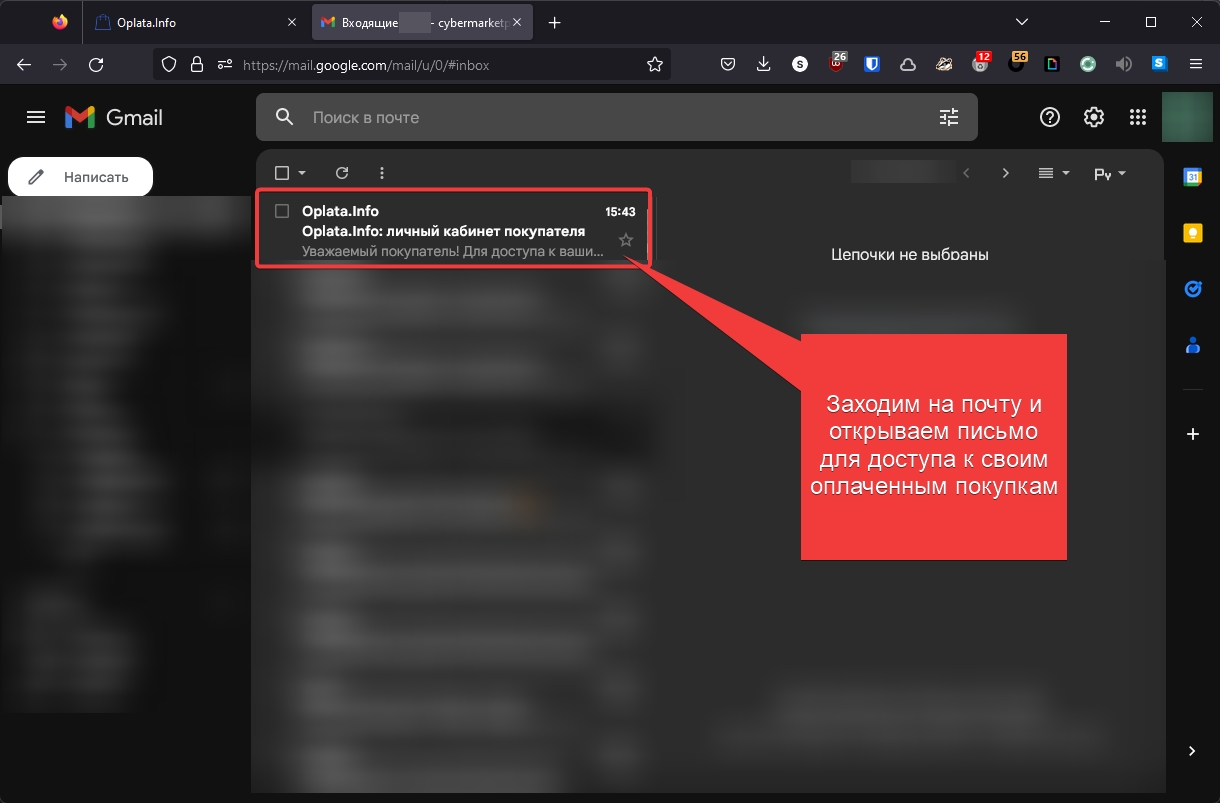Tick the select-all checkbox in mail toolbar
Viewport: 1220px width, 803px height.
coord(282,173)
